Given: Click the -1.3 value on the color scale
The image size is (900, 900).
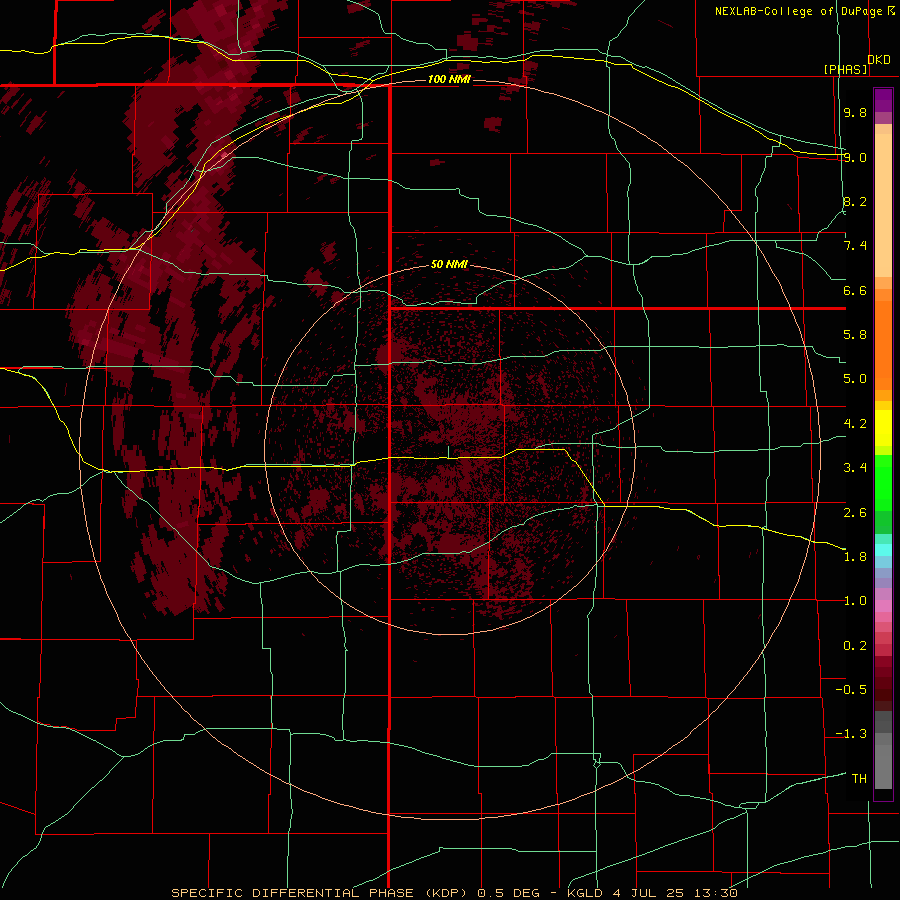Looking at the screenshot, I should [x=851, y=734].
